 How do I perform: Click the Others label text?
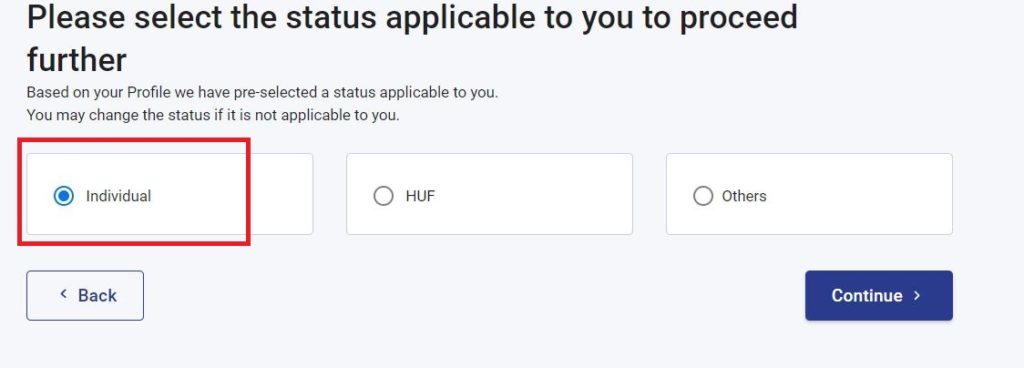coord(744,196)
